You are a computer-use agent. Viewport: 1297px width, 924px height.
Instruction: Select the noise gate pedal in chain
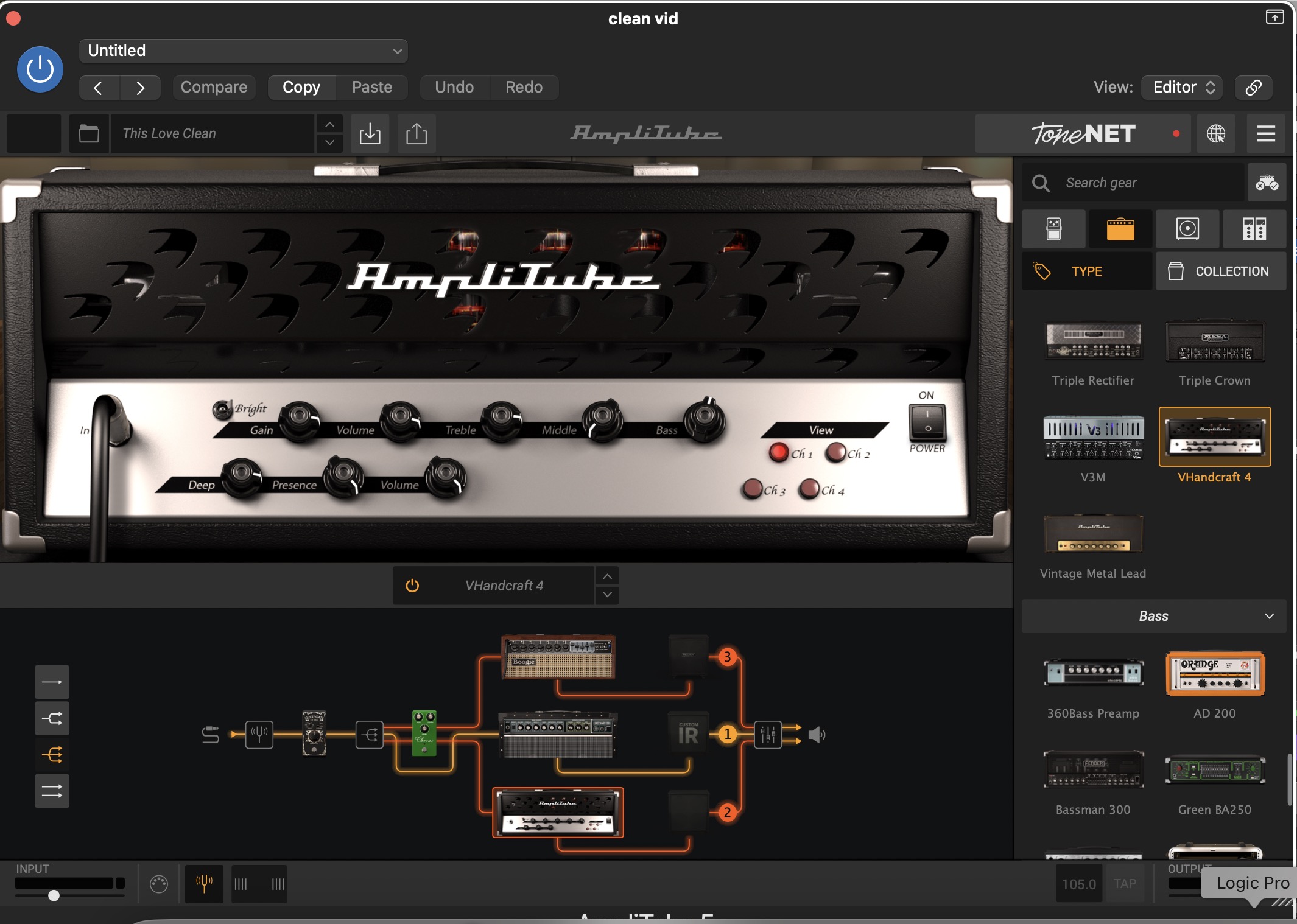pyautogui.click(x=314, y=733)
